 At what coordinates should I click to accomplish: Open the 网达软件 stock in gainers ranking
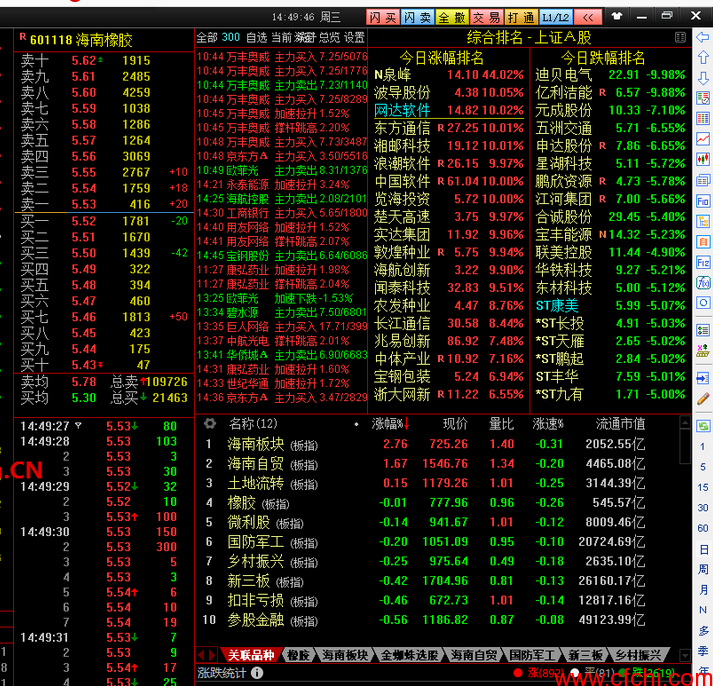coord(402,110)
